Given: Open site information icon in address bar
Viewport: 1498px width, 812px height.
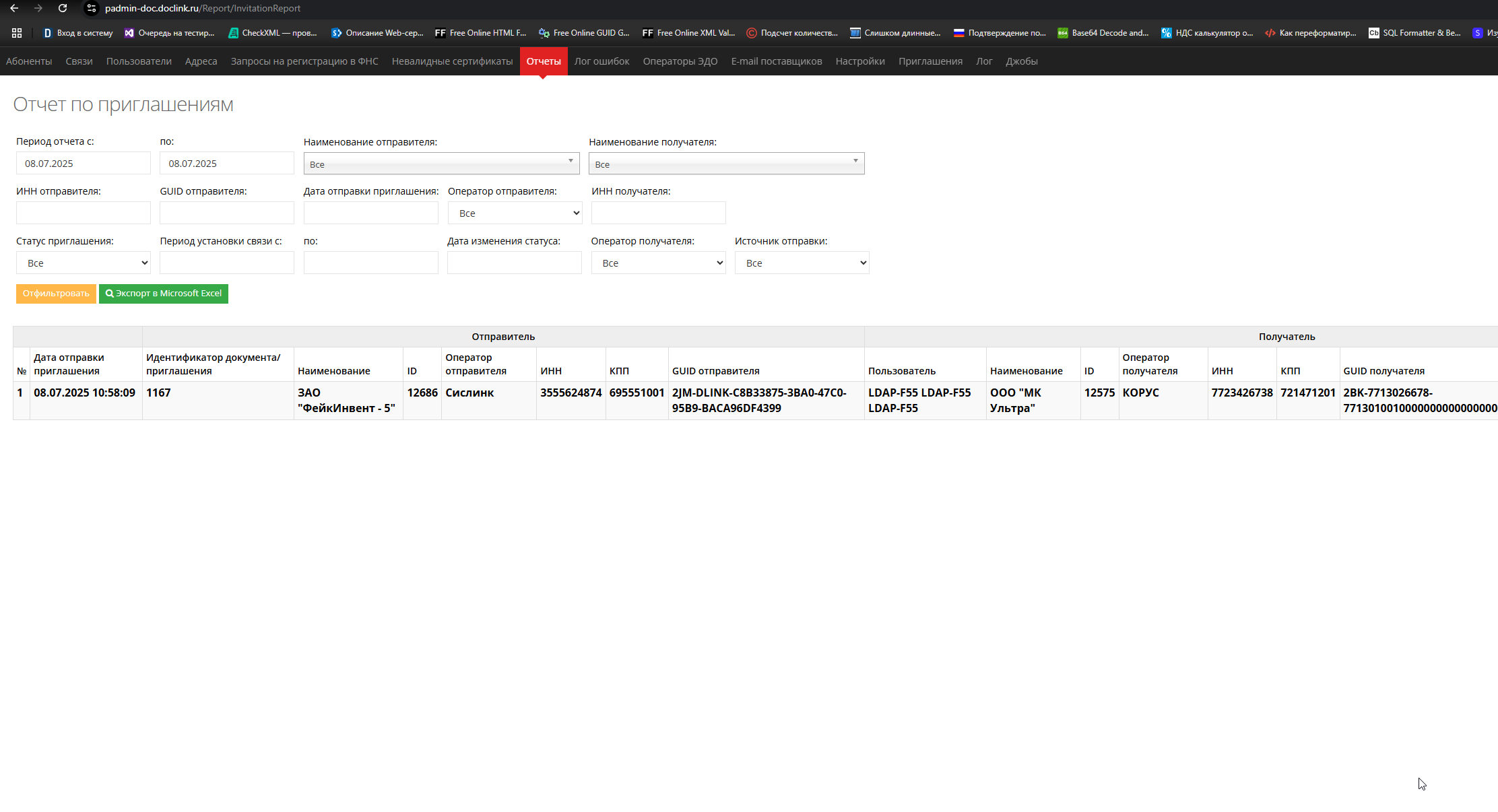Looking at the screenshot, I should [92, 8].
